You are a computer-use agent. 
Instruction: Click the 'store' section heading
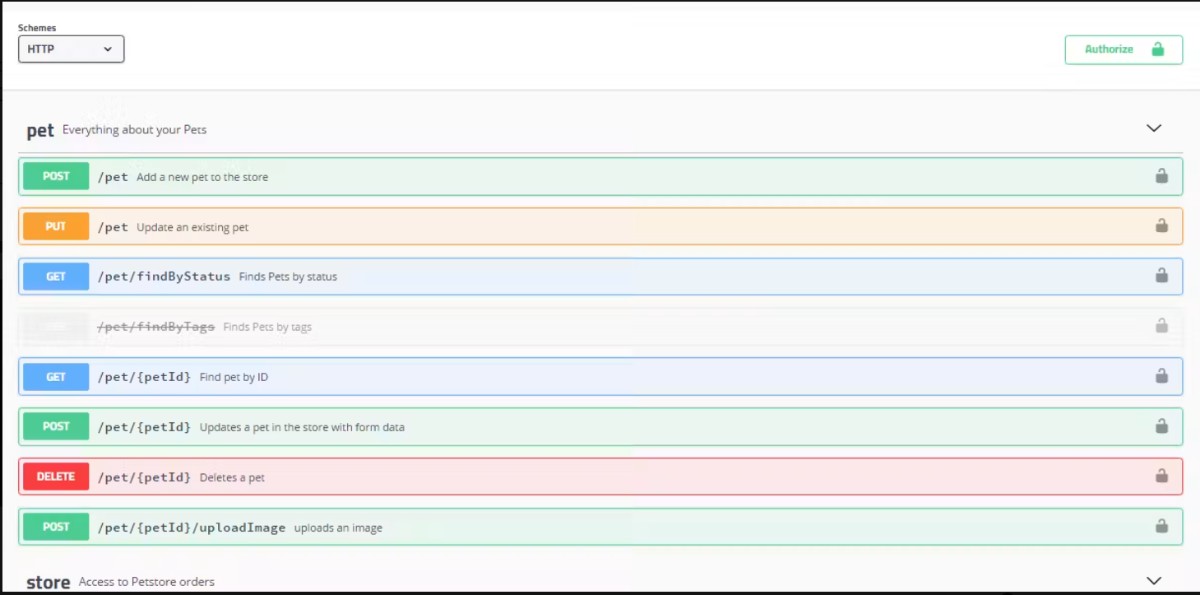pyautogui.click(x=48, y=582)
